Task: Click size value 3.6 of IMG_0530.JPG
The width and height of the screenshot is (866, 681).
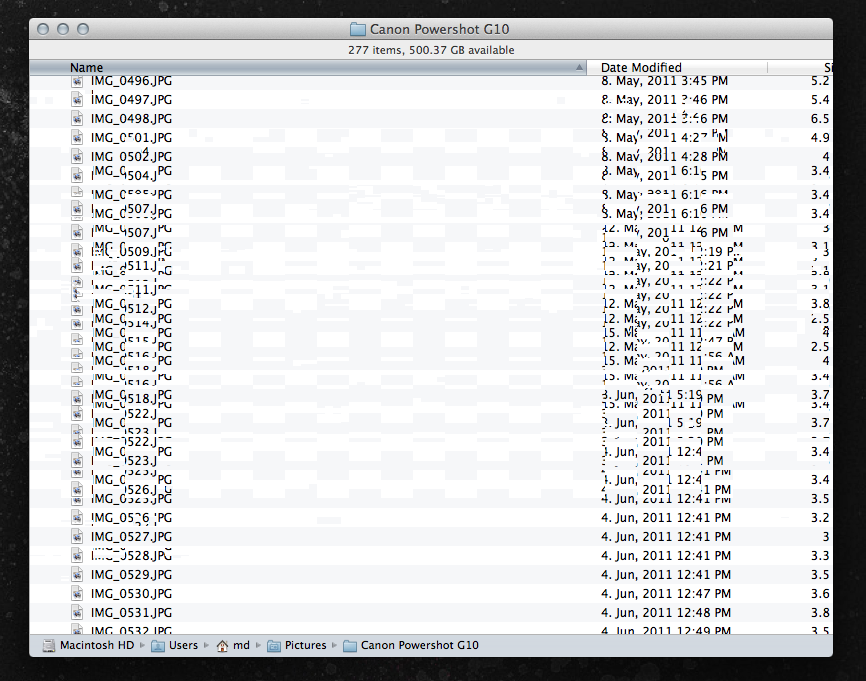Action: [820, 593]
